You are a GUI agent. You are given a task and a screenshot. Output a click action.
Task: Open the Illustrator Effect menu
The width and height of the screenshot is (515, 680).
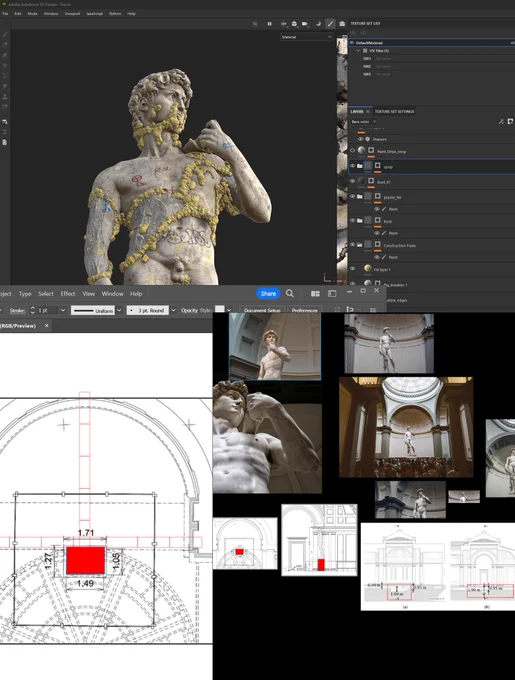[x=68, y=294]
